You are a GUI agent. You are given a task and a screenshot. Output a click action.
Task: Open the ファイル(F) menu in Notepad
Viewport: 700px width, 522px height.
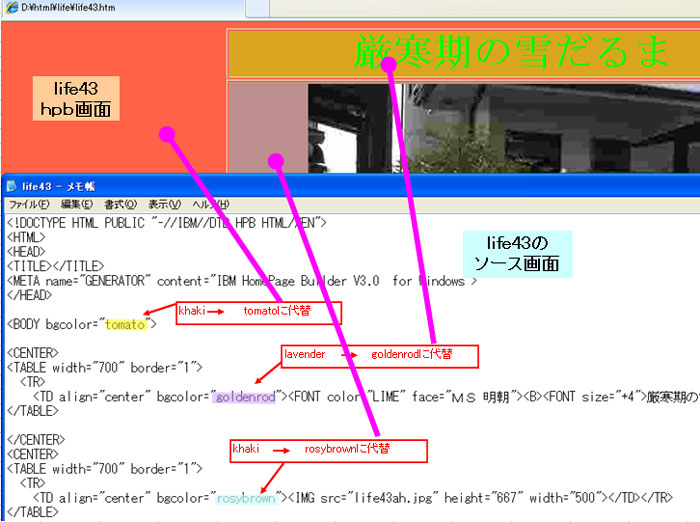29,204
